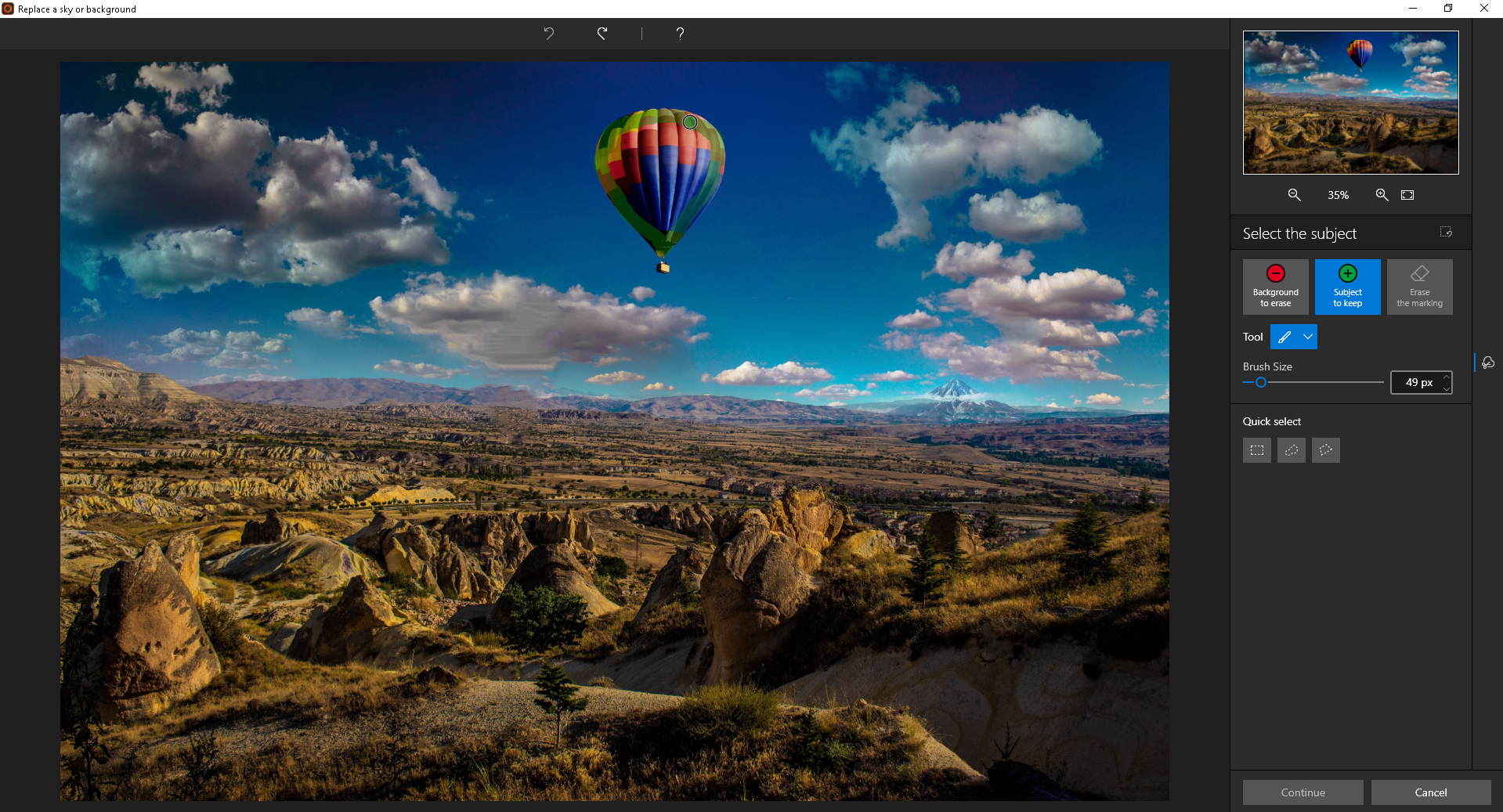Click the zoom in magnifier icon
The image size is (1503, 812).
click(x=1382, y=195)
